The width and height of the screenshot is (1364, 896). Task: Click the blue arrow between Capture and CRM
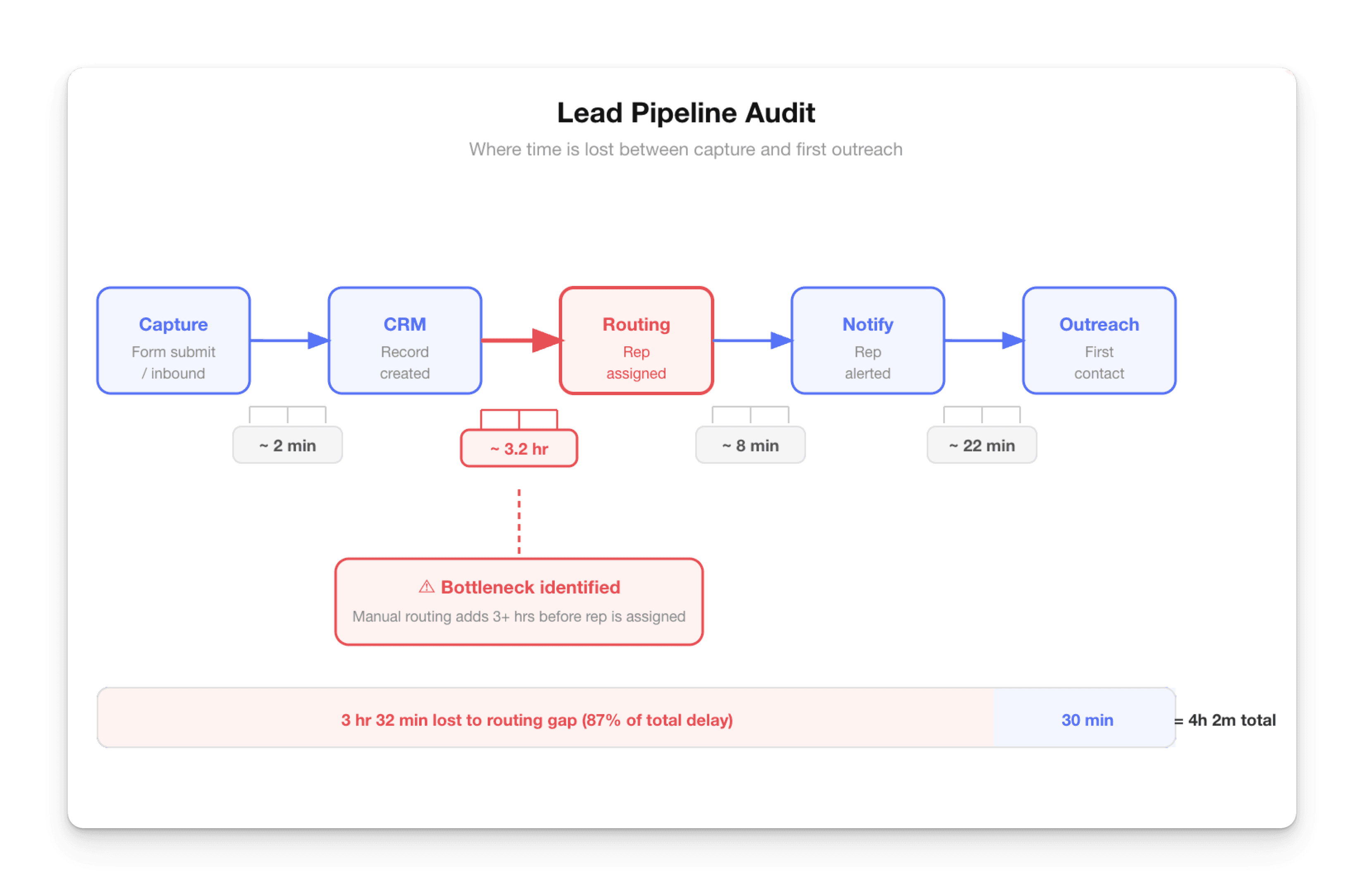pos(289,340)
